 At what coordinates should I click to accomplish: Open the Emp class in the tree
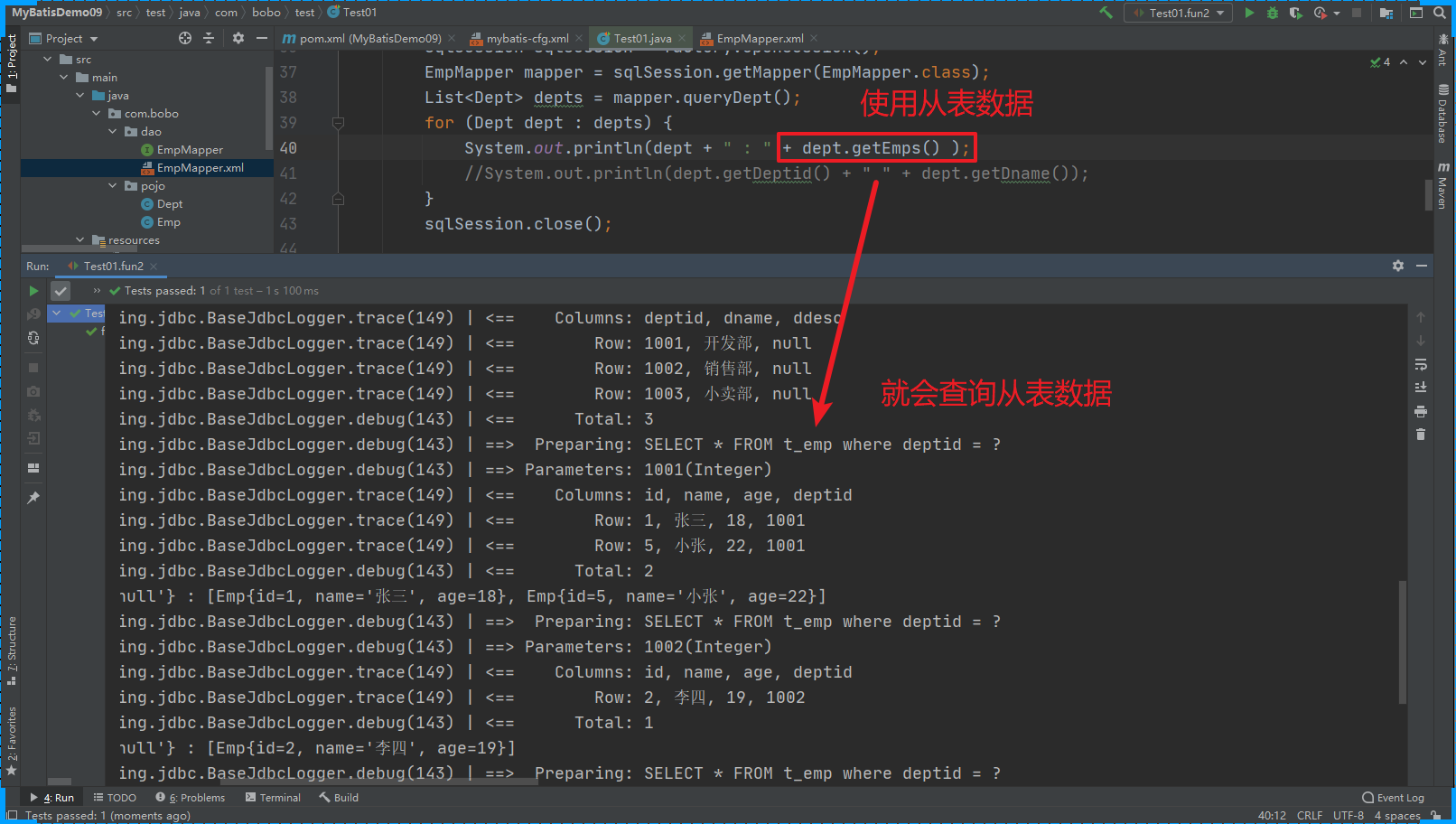pyautogui.click(x=161, y=221)
